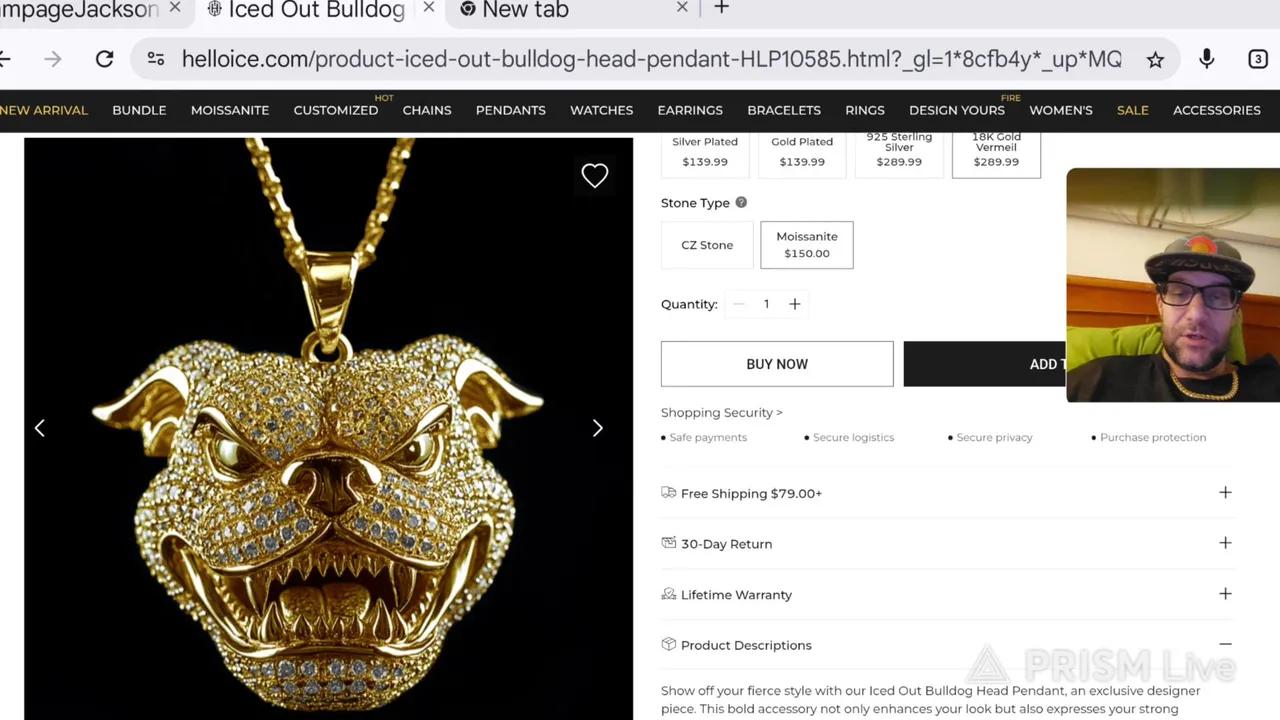Choose Gold Plated $139.99 material
Screen dimensions: 1280x720
point(802,151)
